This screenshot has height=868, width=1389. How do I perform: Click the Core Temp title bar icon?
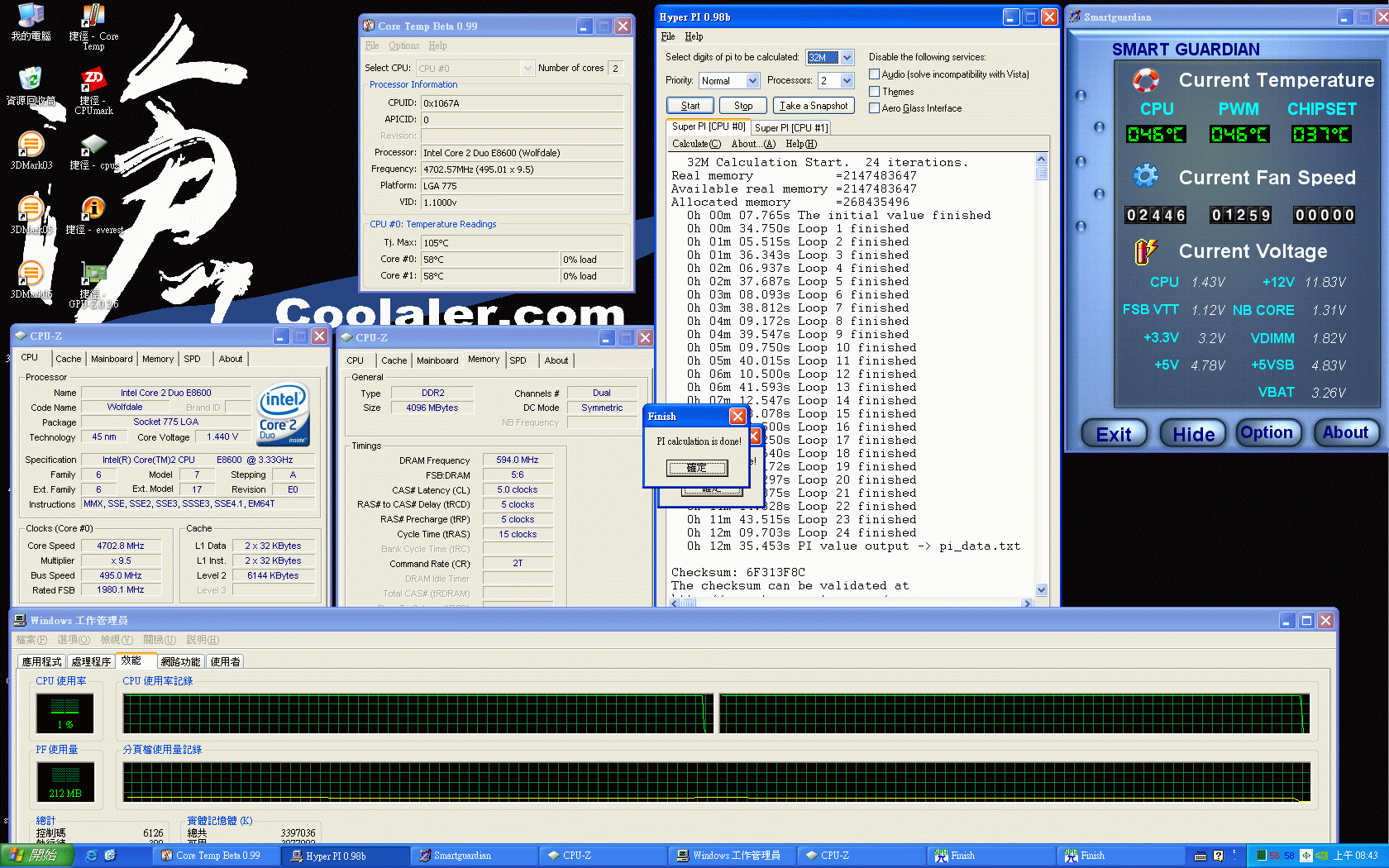pyautogui.click(x=369, y=26)
